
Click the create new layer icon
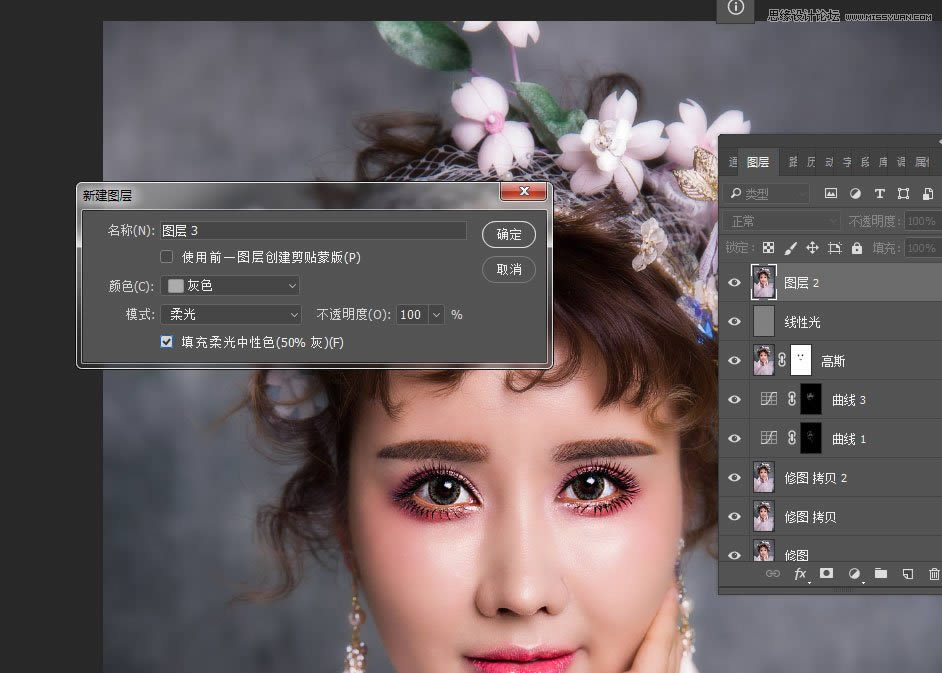(908, 574)
